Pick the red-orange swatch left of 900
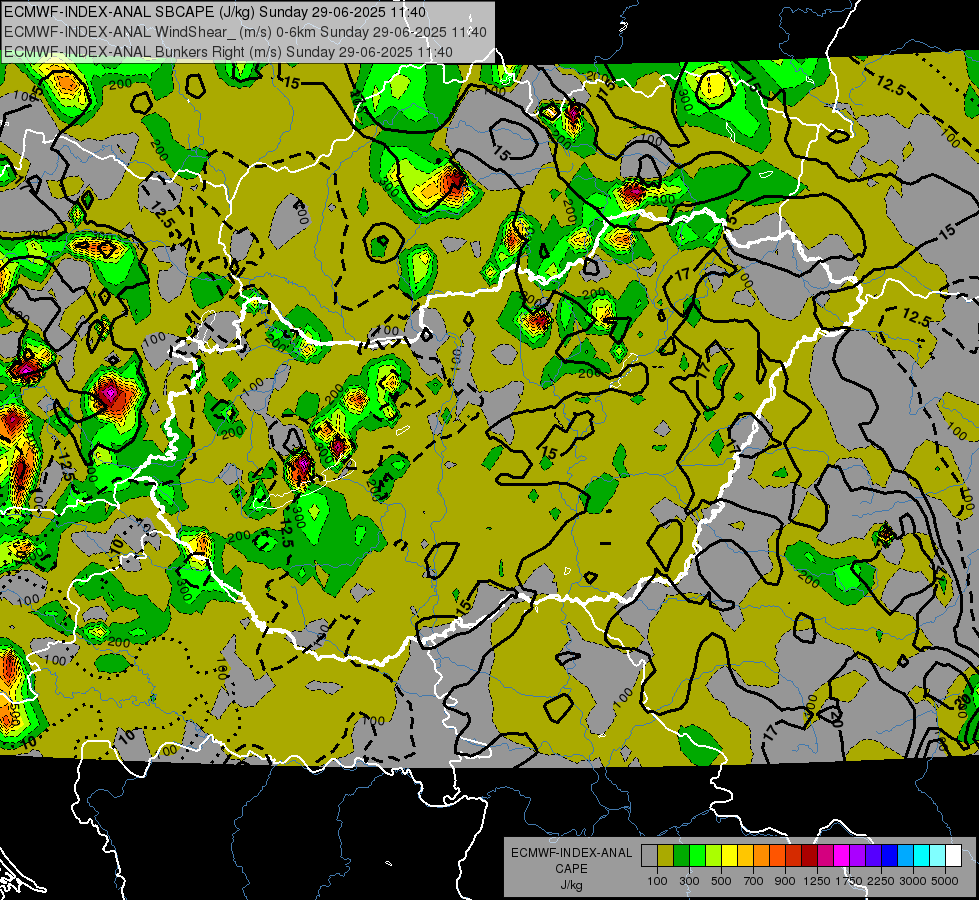The width and height of the screenshot is (979, 900). click(777, 856)
